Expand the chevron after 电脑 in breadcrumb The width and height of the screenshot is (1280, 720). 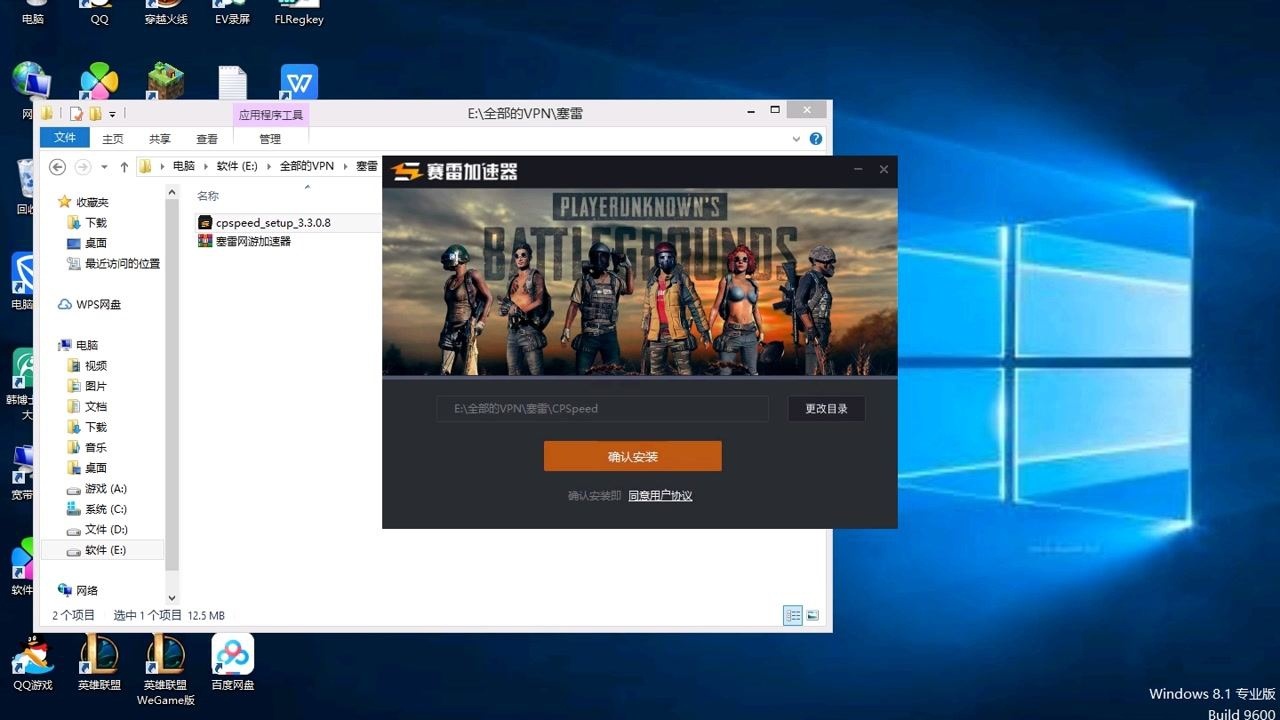208,166
